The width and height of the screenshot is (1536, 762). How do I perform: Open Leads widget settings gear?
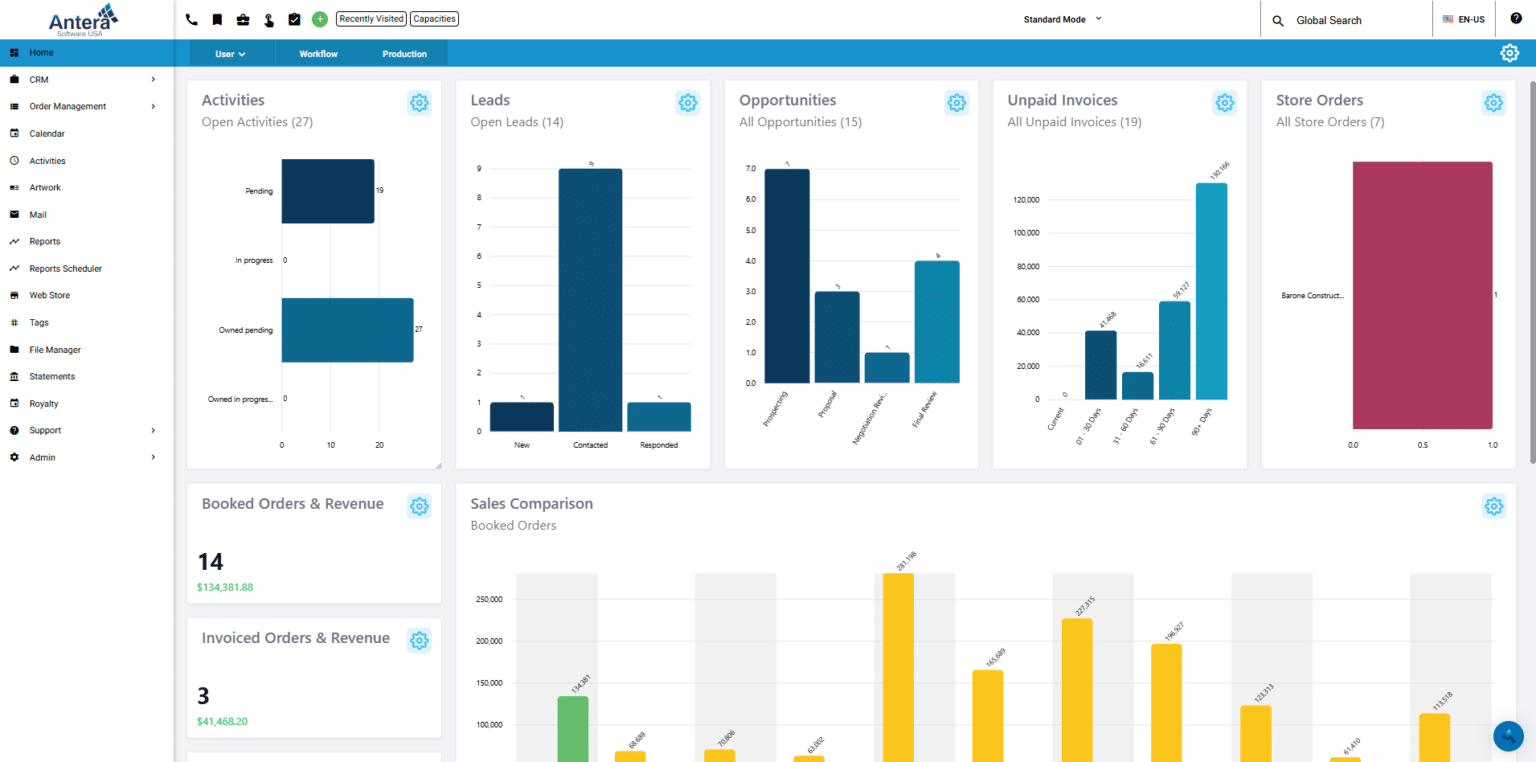click(x=687, y=102)
